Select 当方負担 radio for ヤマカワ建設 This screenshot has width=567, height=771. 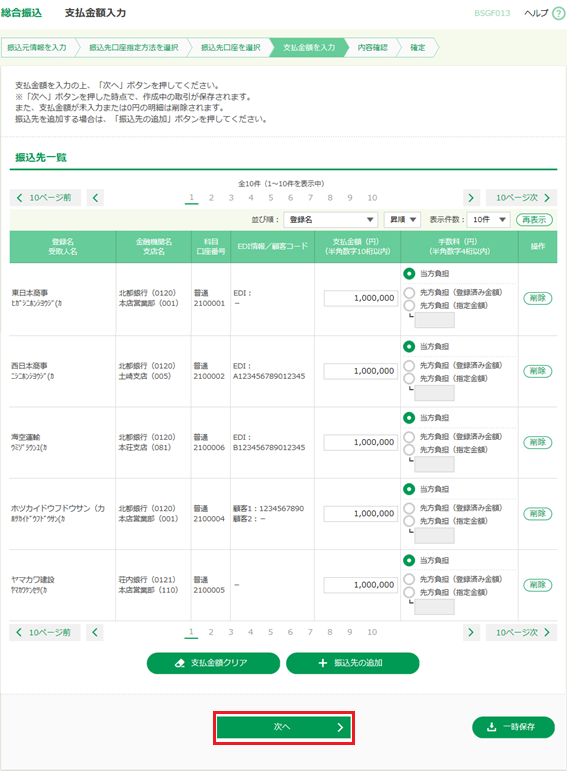point(409,560)
